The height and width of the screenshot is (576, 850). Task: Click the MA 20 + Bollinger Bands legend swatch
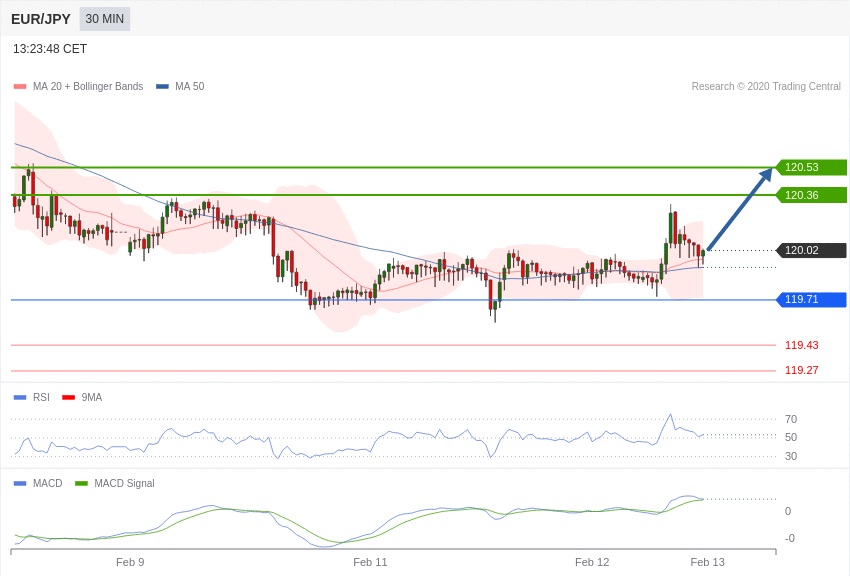click(x=20, y=87)
